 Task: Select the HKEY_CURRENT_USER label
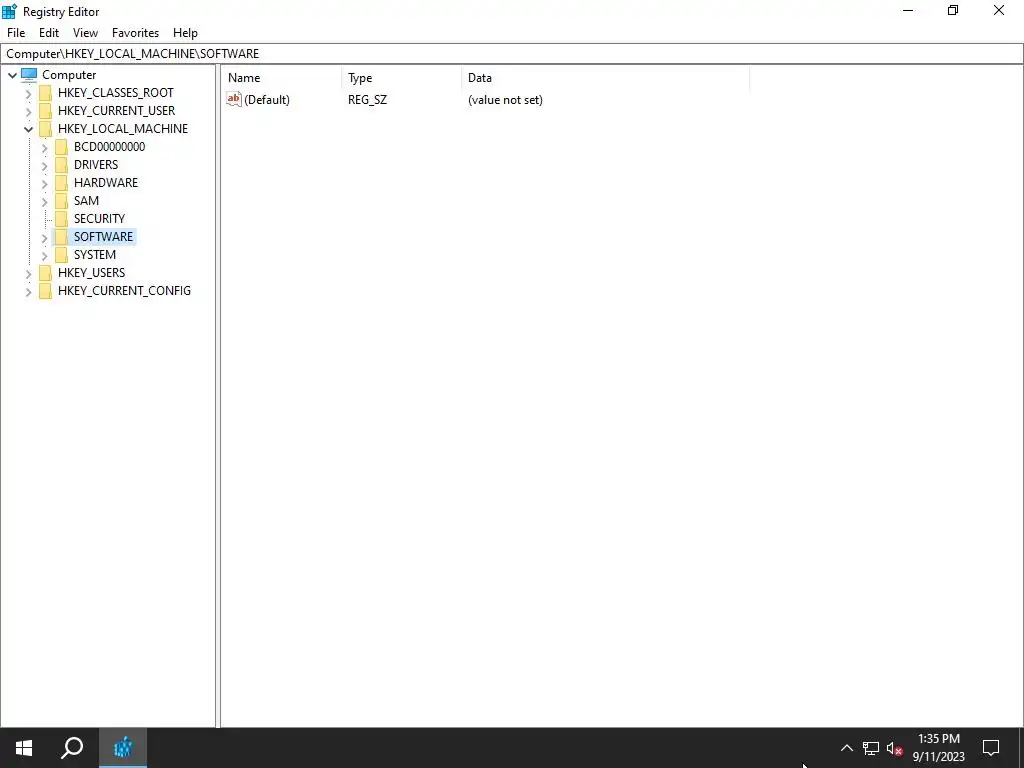click(116, 110)
